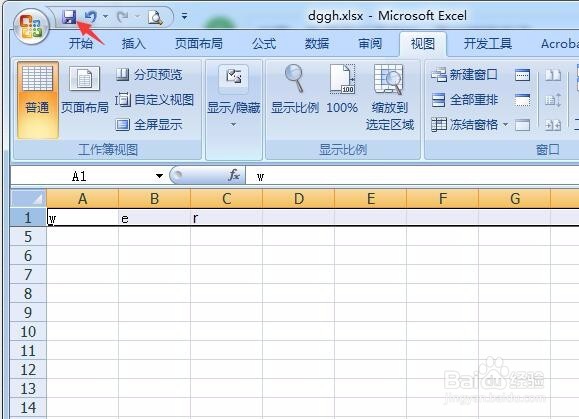Click 新建窗口 new window
579x419 pixels.
[464, 75]
